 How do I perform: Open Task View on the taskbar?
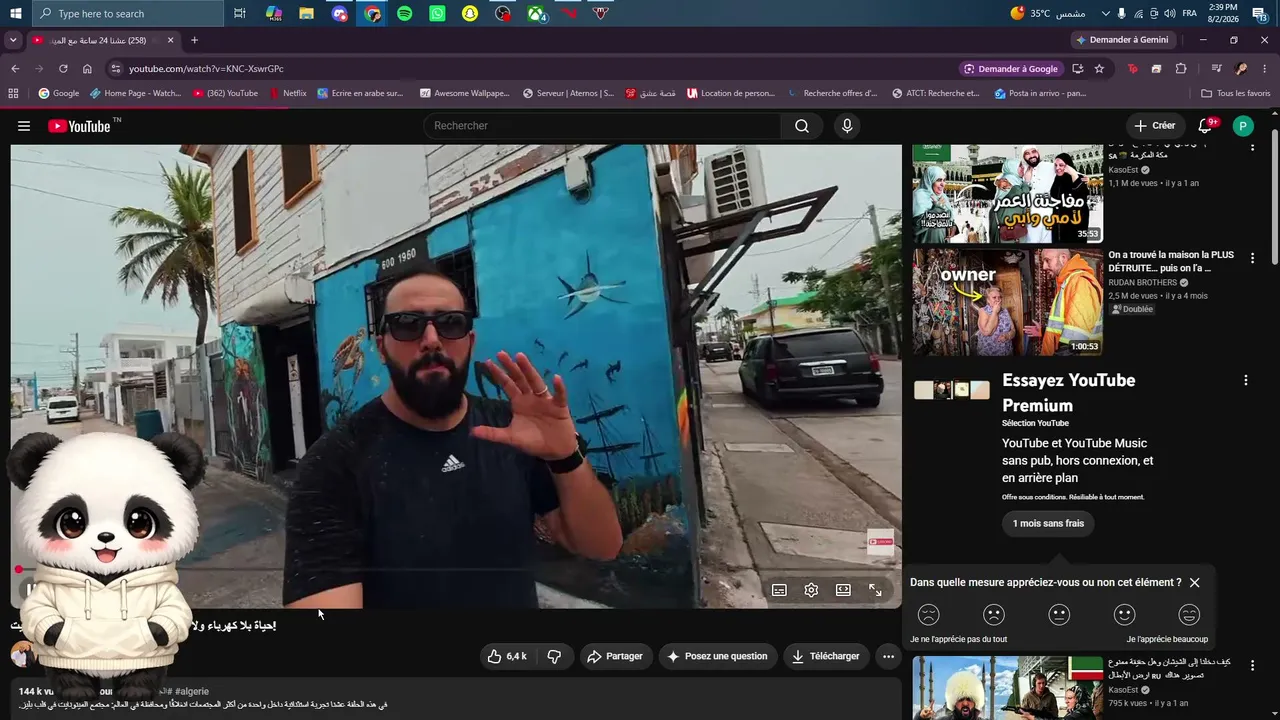(x=240, y=13)
